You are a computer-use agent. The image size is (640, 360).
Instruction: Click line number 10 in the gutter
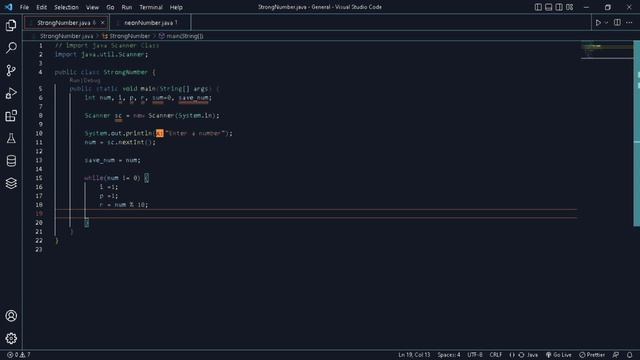[39, 133]
